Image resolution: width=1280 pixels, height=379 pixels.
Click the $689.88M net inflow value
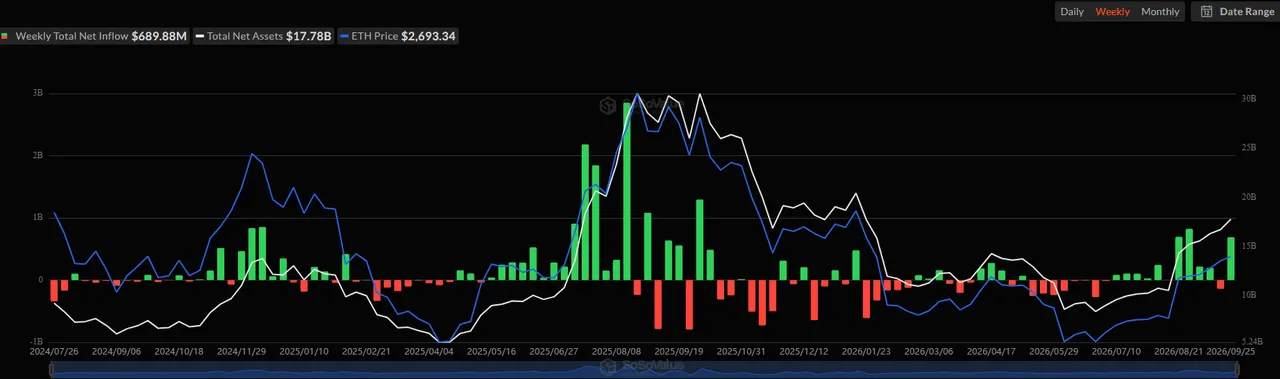tap(159, 36)
